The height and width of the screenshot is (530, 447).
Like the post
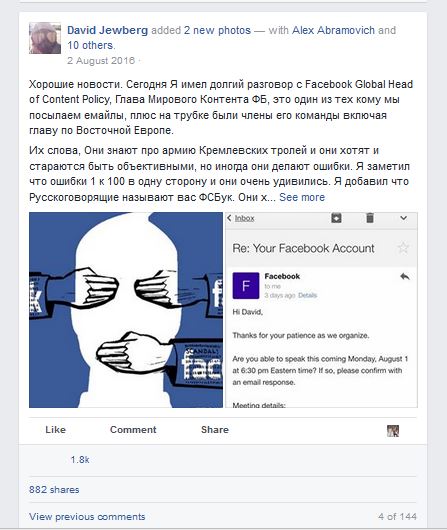[x=55, y=430]
